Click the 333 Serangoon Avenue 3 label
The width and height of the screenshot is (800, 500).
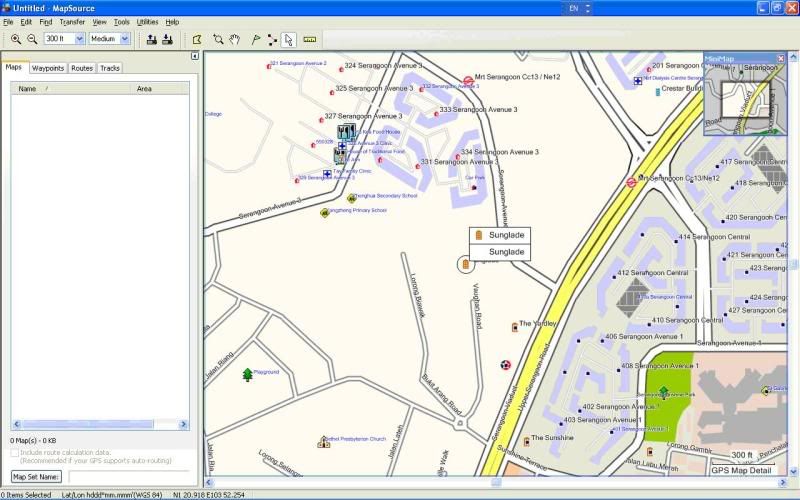478,110
